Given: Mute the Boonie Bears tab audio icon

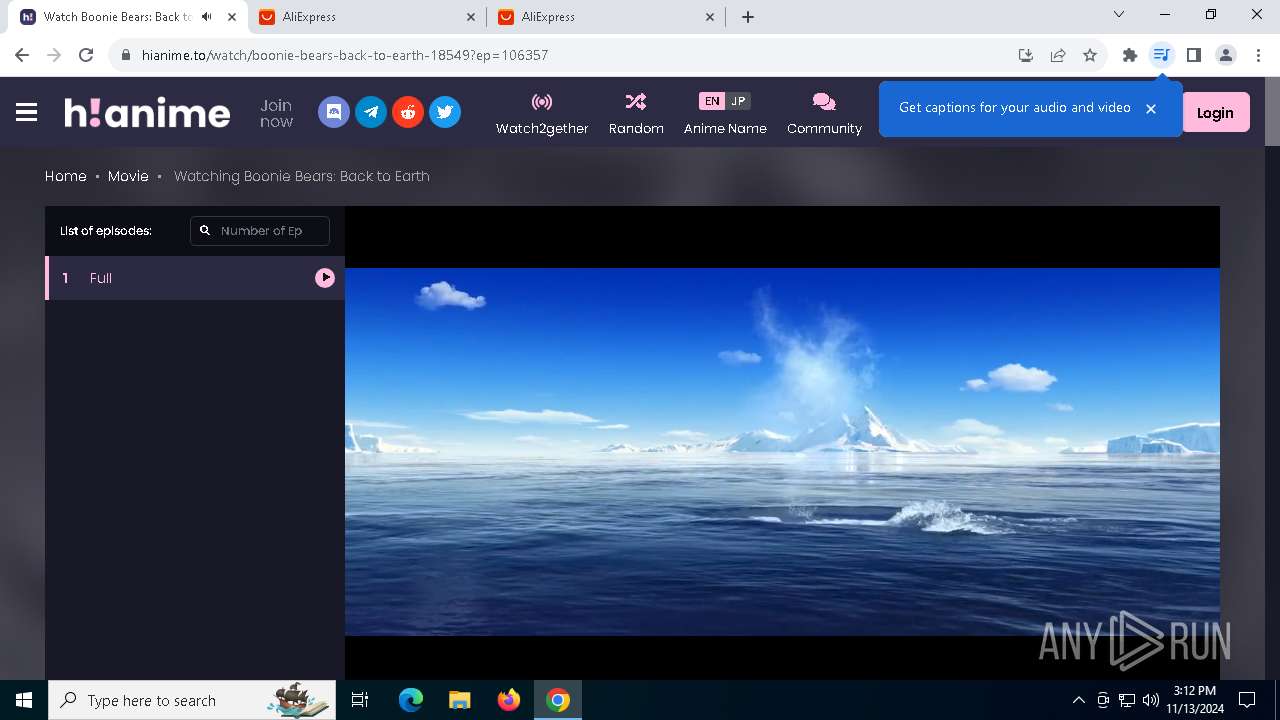Looking at the screenshot, I should (x=206, y=17).
